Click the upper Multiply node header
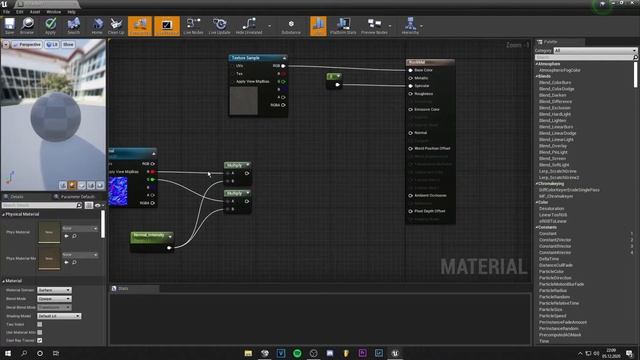Viewport: 640px width, 360px height. point(237,165)
